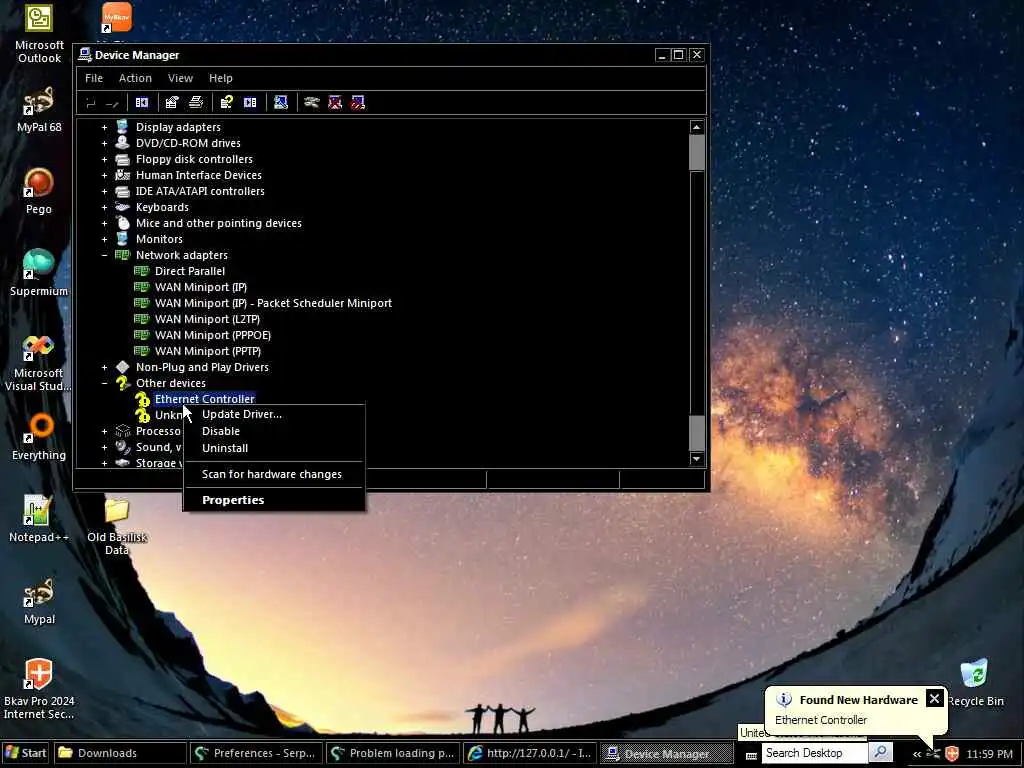
Task: Click the tree scrollbar's up arrow
Action: click(x=697, y=127)
